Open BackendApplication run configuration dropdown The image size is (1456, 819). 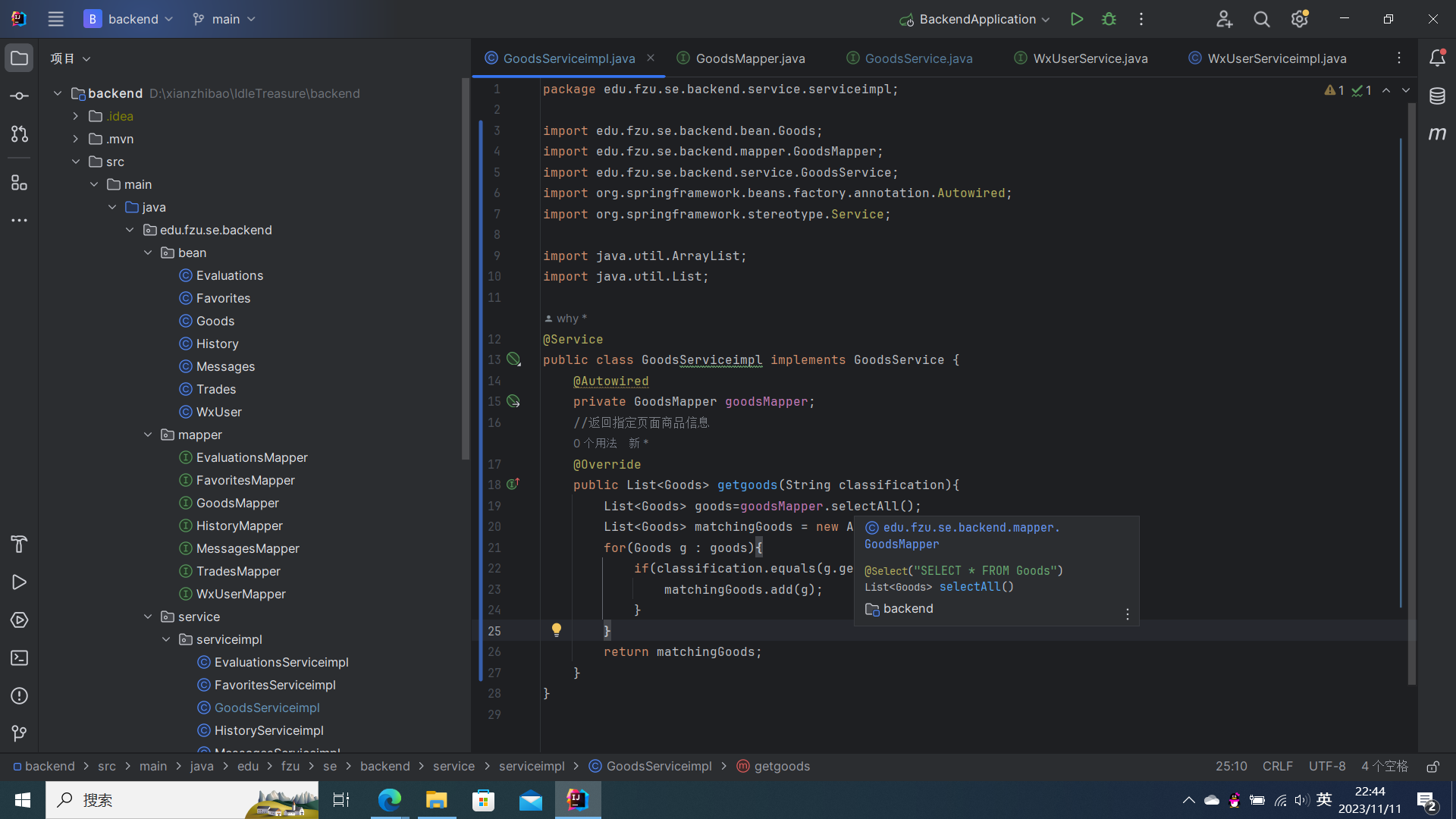[x=974, y=19]
